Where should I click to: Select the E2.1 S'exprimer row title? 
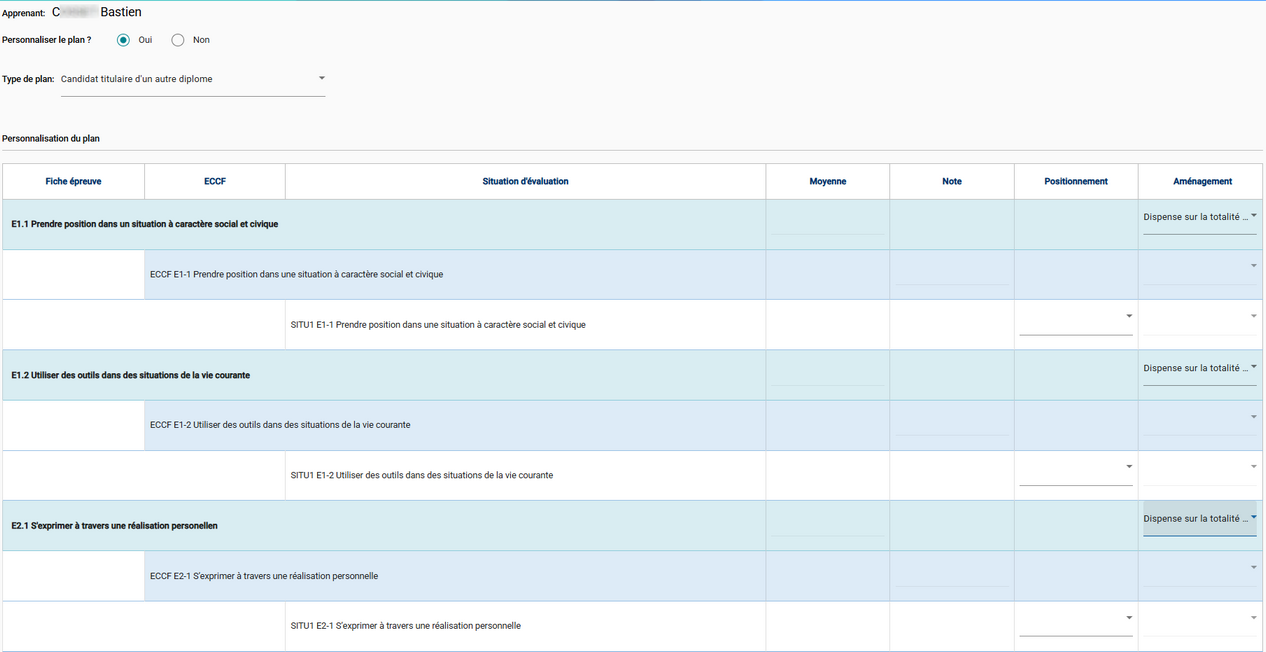point(114,526)
